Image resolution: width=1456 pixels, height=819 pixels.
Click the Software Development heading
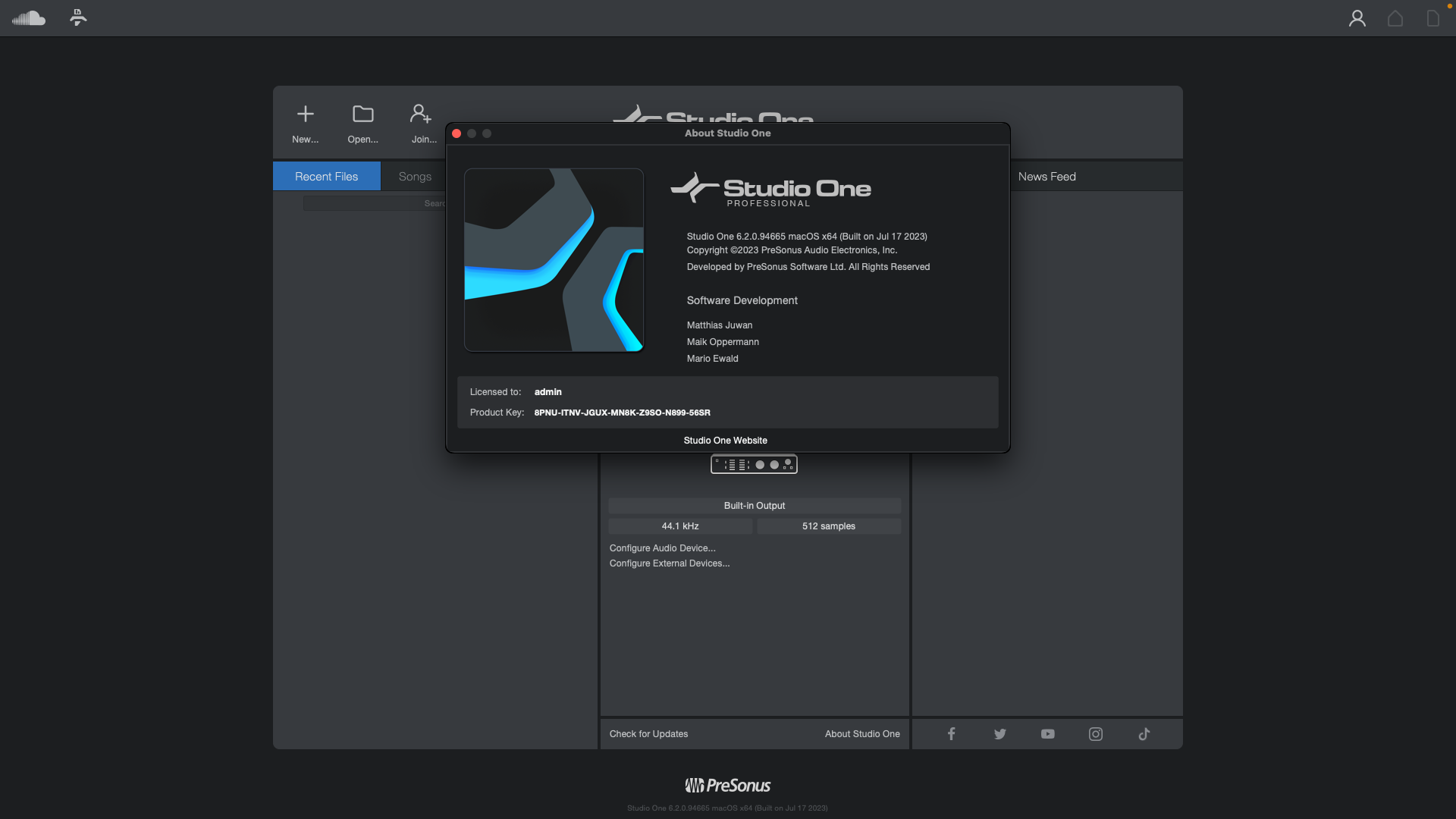pyautogui.click(x=742, y=300)
